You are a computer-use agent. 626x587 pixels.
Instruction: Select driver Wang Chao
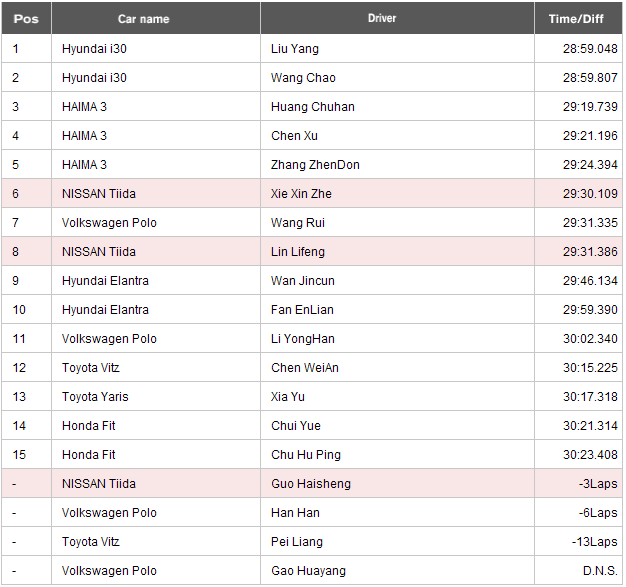303,78
